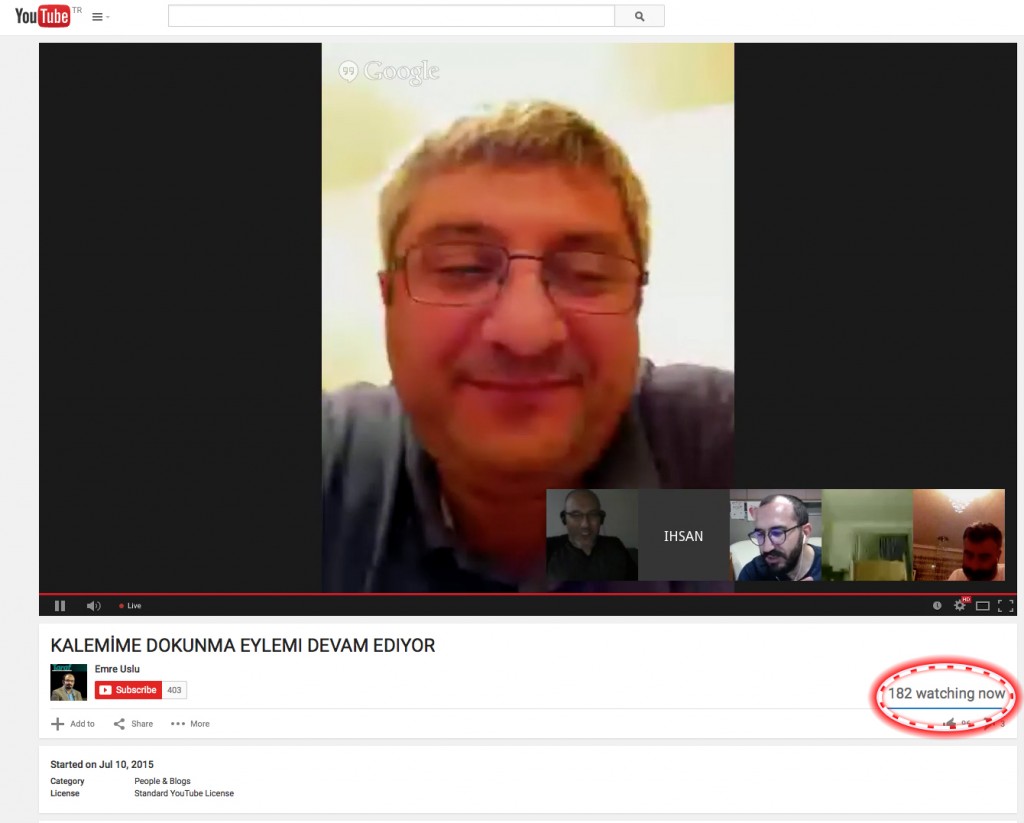Switch to theater mode view
The image size is (1024, 823).
(x=983, y=606)
